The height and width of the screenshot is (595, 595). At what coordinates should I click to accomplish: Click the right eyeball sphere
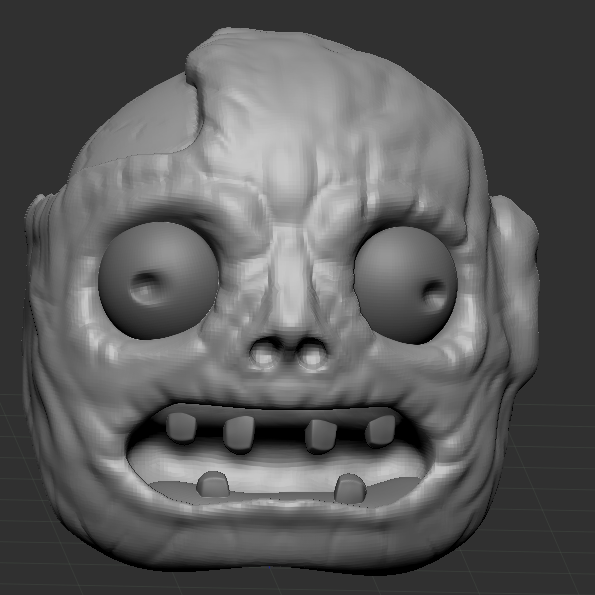(405, 285)
